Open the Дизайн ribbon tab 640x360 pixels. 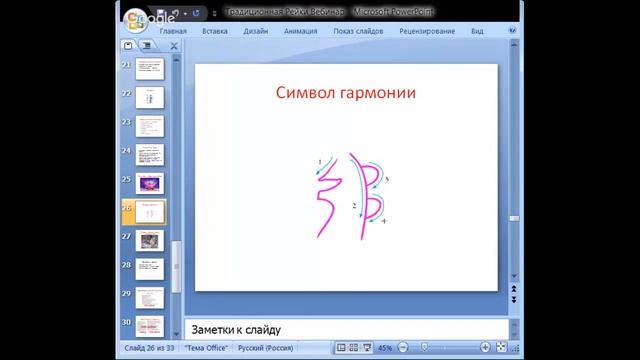coord(256,31)
